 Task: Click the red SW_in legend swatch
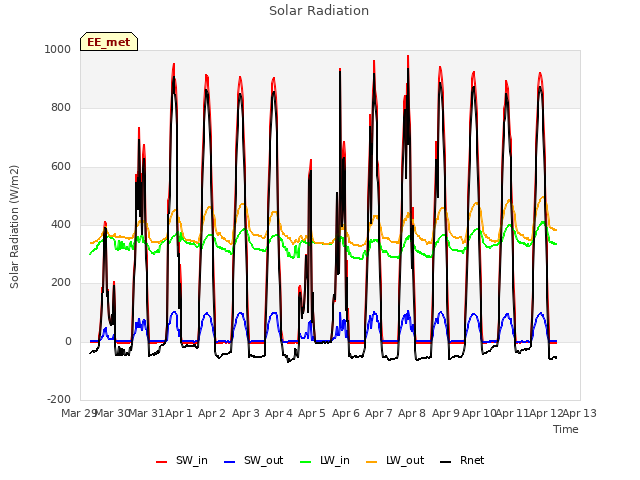pos(162,462)
